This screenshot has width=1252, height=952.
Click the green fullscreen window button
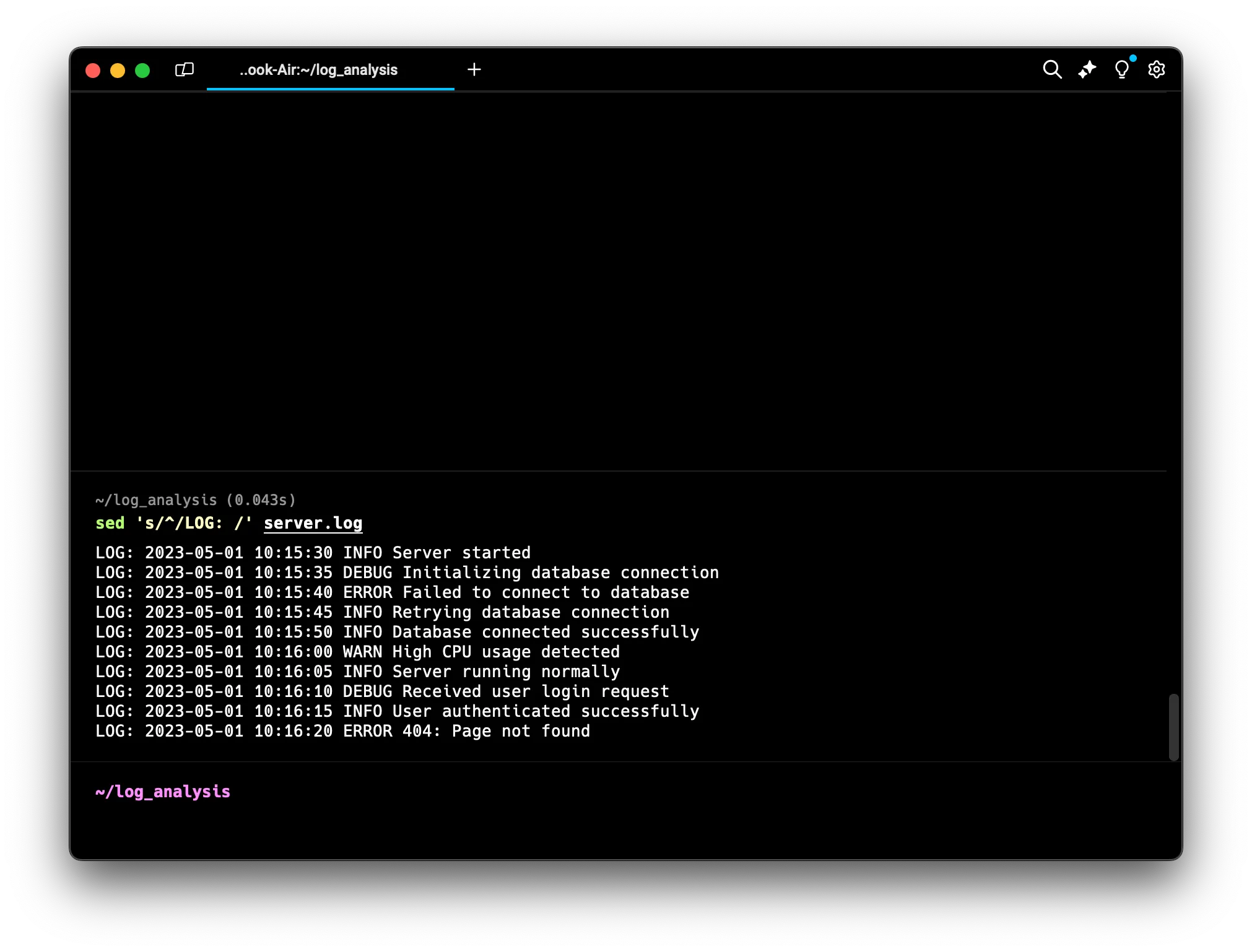point(142,71)
